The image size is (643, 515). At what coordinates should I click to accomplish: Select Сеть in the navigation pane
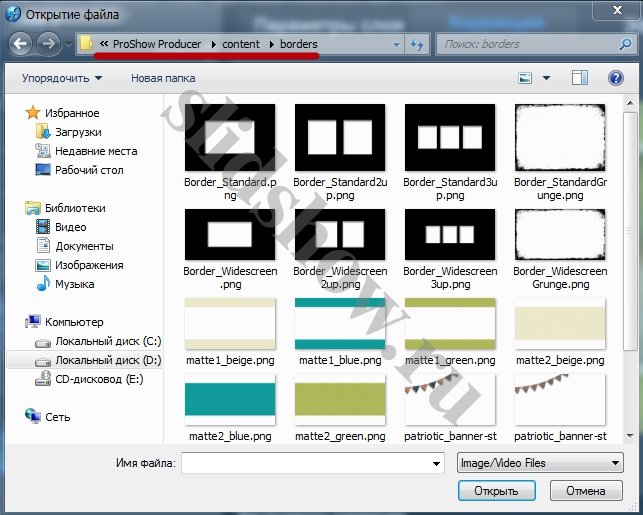[57, 417]
